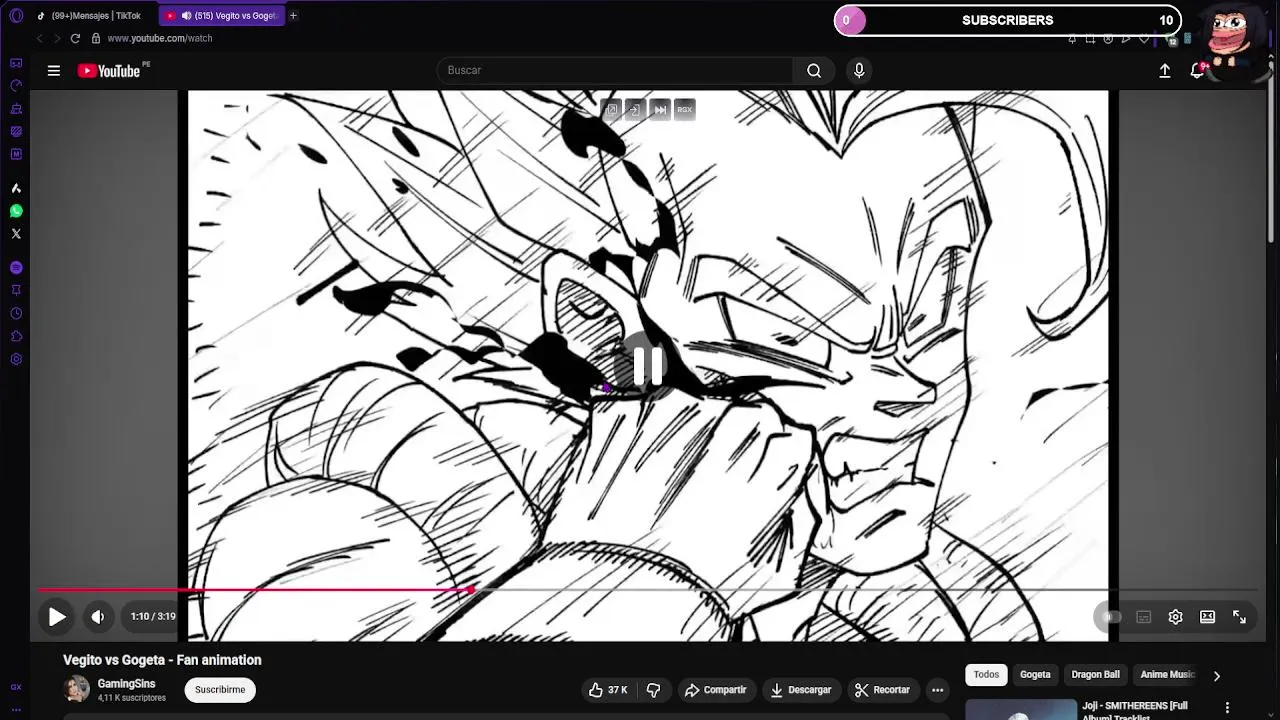Open a new browser tab with plus

293,16
